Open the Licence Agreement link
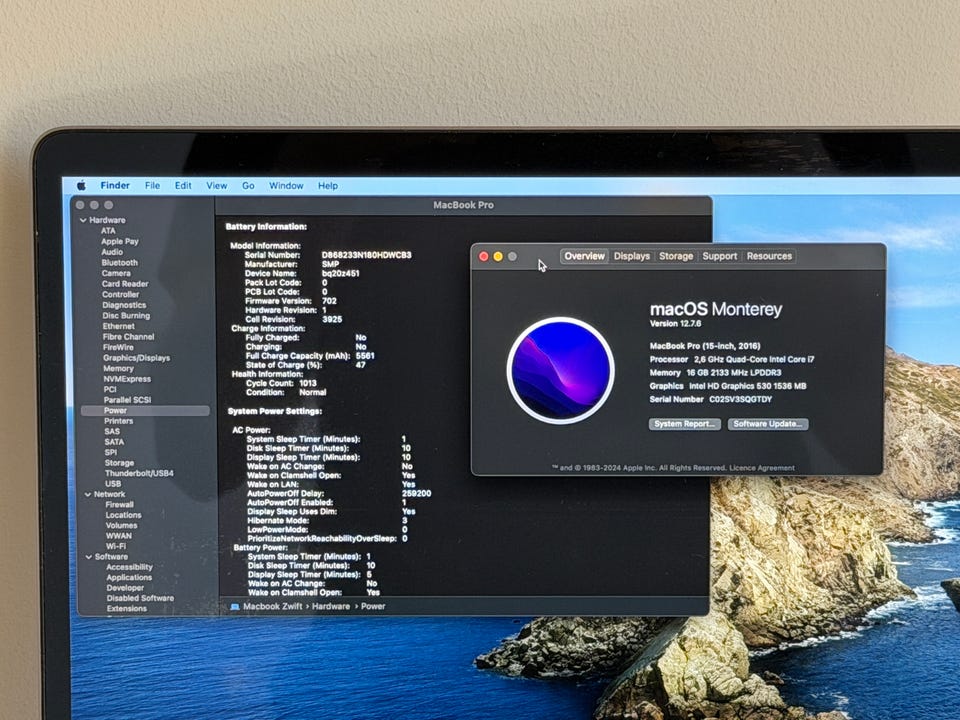Screen dimensions: 960x720 click(762, 468)
